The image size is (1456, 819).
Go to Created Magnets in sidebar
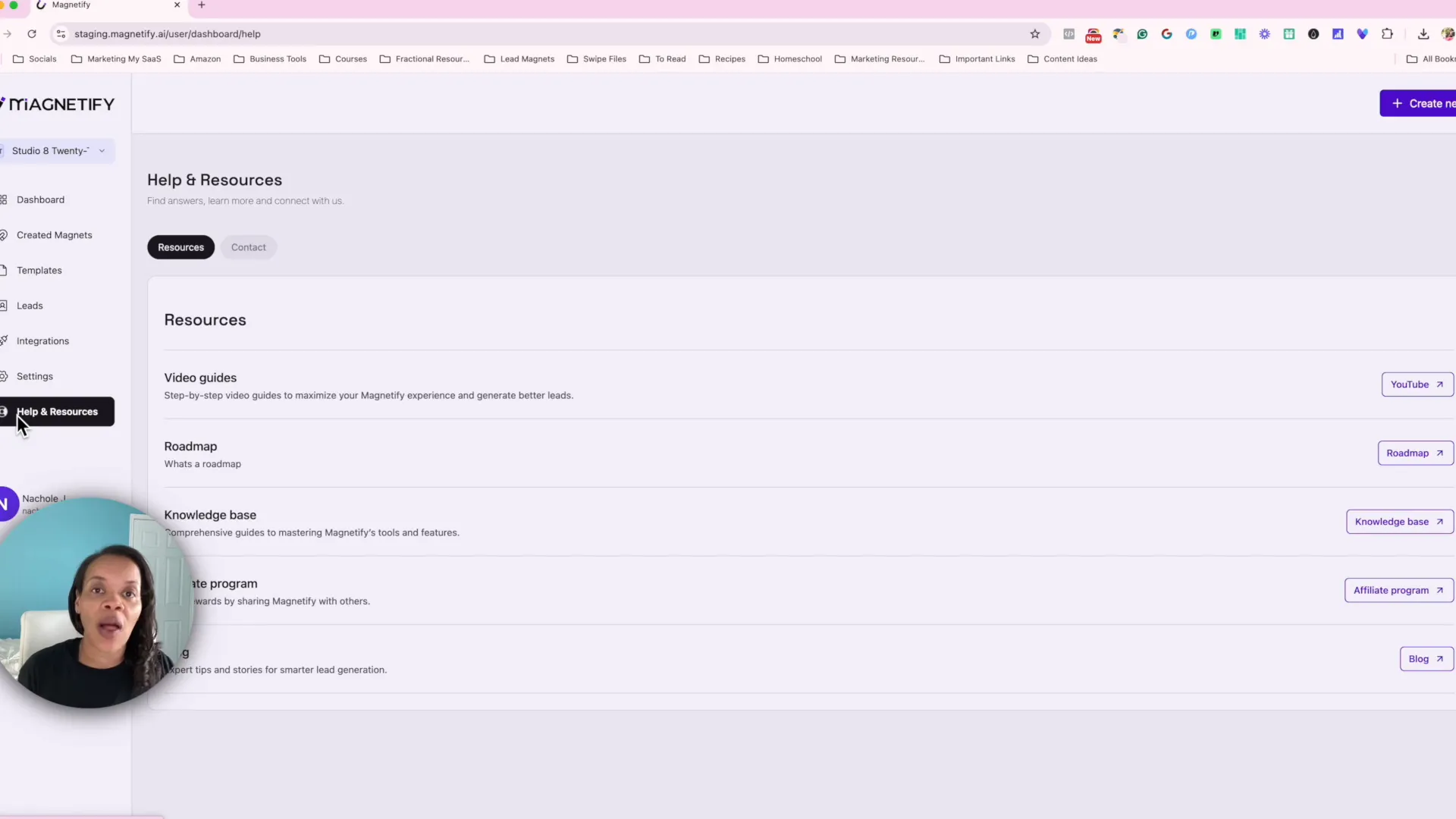(x=54, y=235)
